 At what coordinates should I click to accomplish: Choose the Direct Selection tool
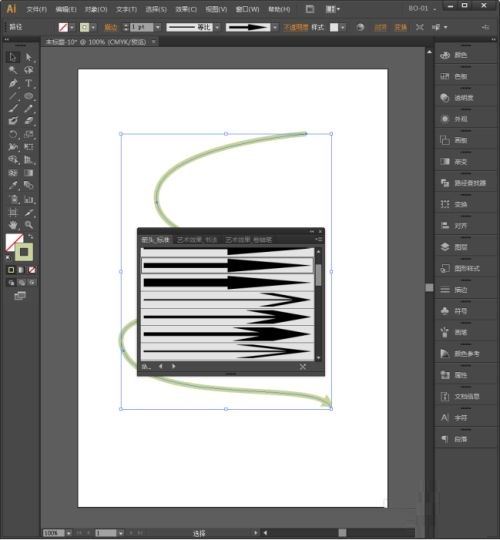(29, 57)
